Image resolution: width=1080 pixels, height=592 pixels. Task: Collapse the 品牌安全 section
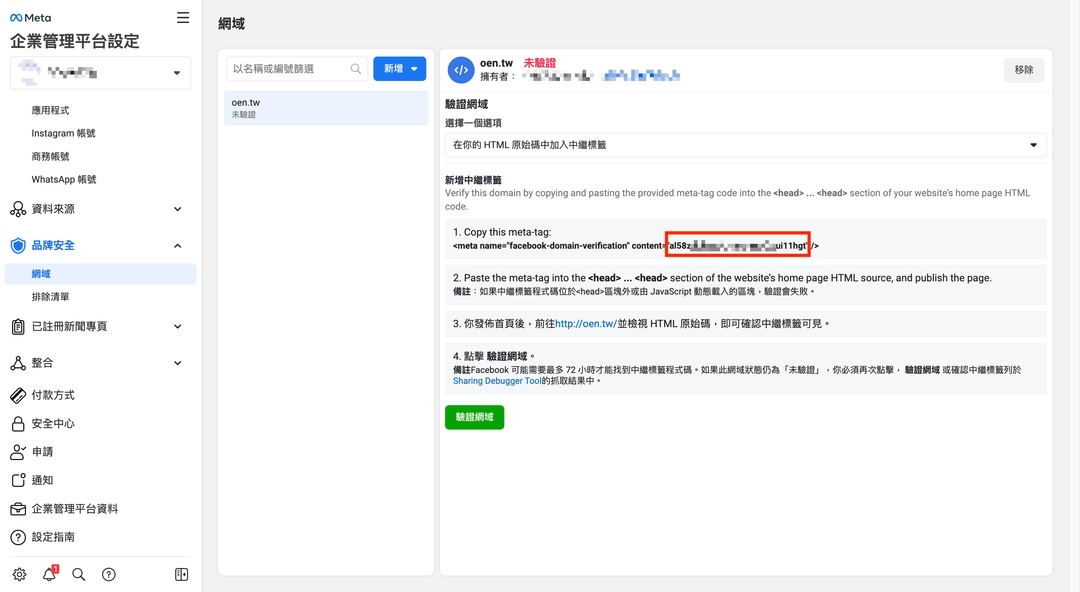[178, 245]
